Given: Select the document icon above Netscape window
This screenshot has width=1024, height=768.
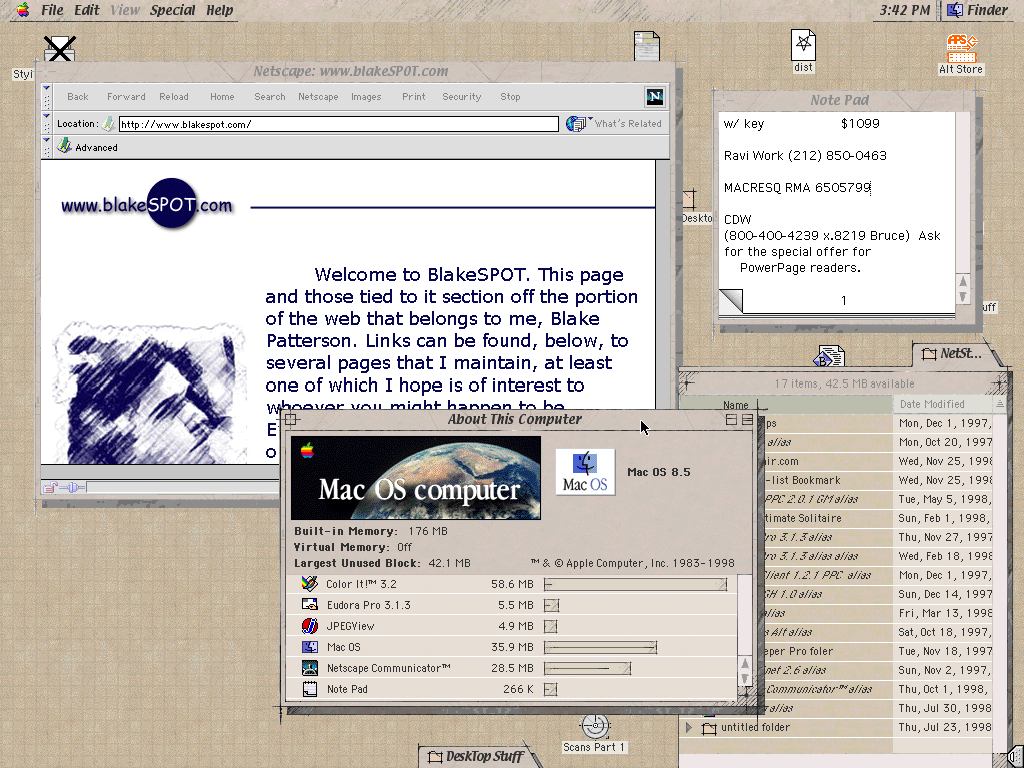Looking at the screenshot, I should tap(647, 46).
